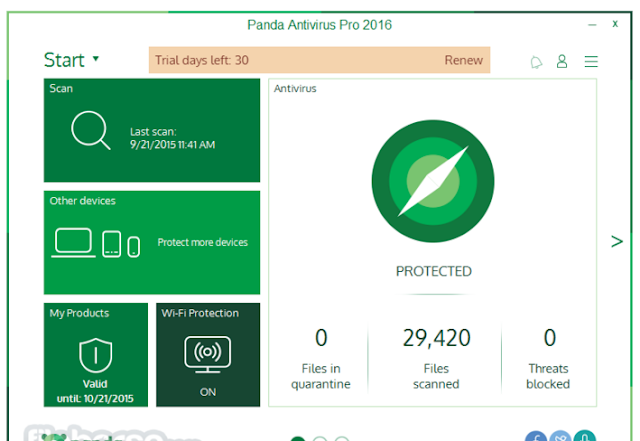This screenshot has width=640, height=441.
Task: Click the Wi-Fi Protection ON status
Action: [x=208, y=392]
